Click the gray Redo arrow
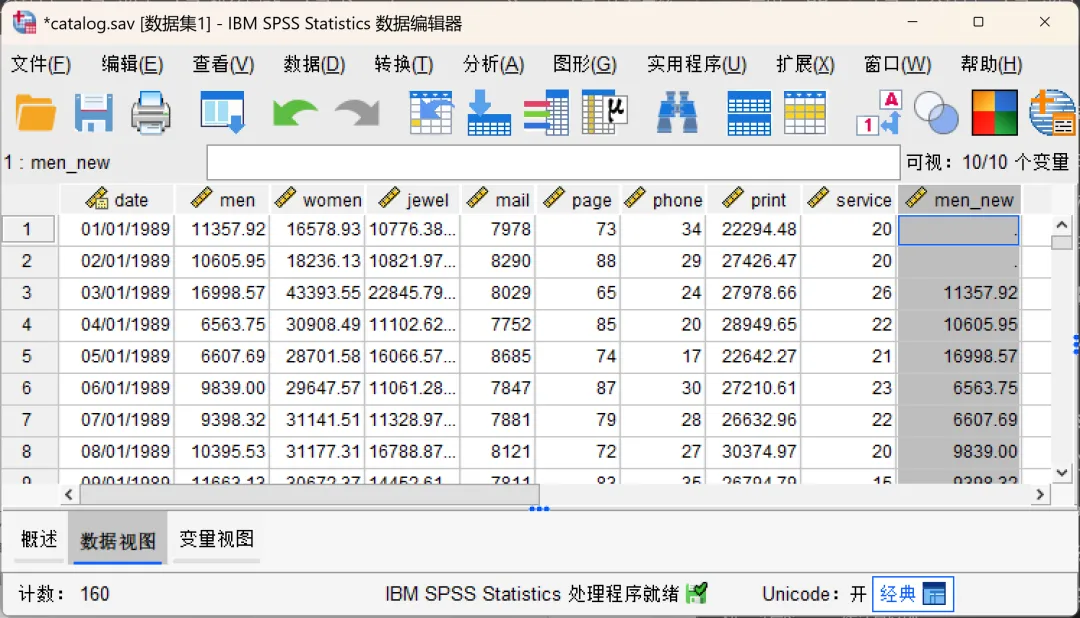The height and width of the screenshot is (618, 1080). tap(357, 113)
